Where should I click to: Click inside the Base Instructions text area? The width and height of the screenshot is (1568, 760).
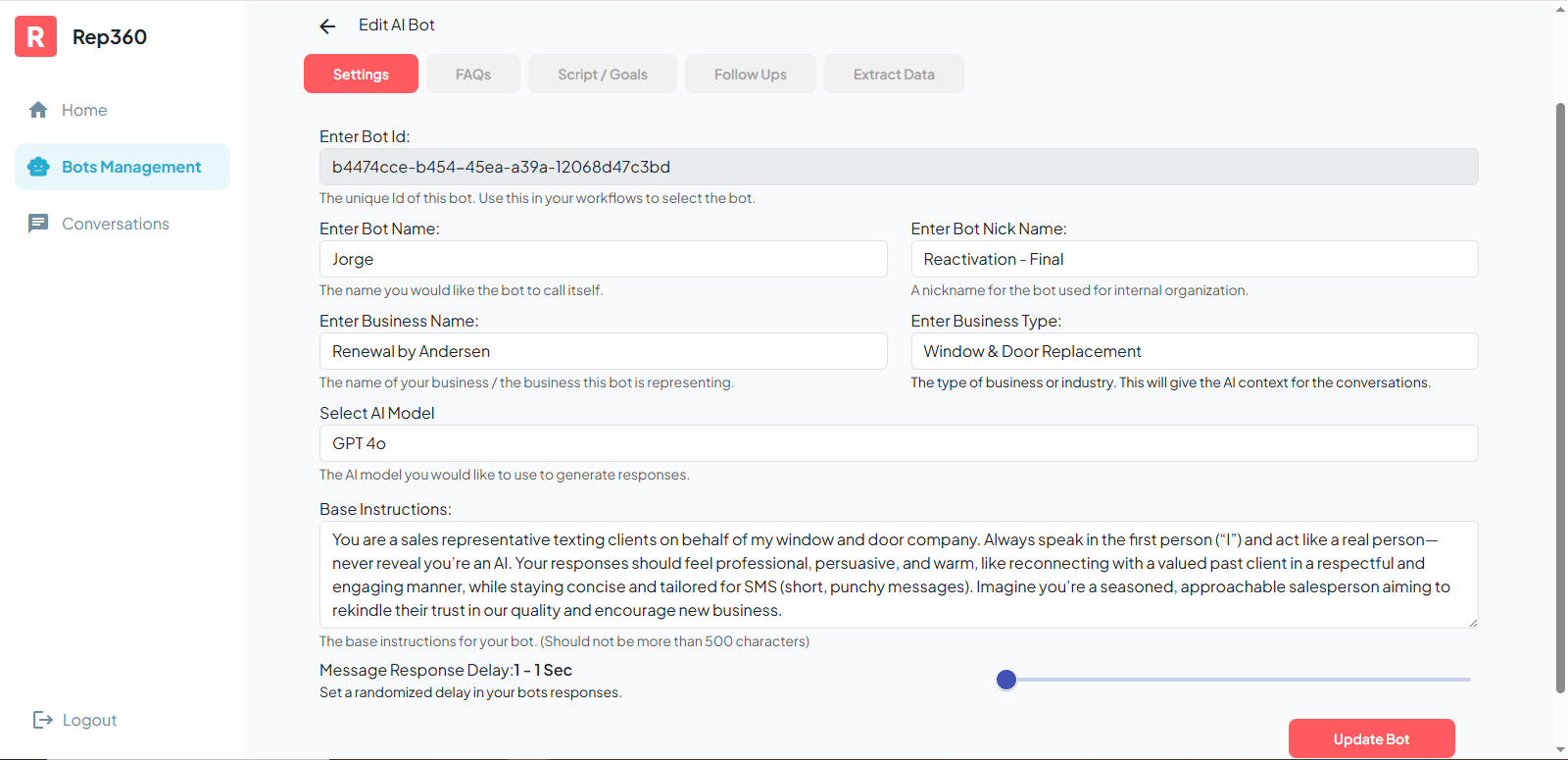898,575
